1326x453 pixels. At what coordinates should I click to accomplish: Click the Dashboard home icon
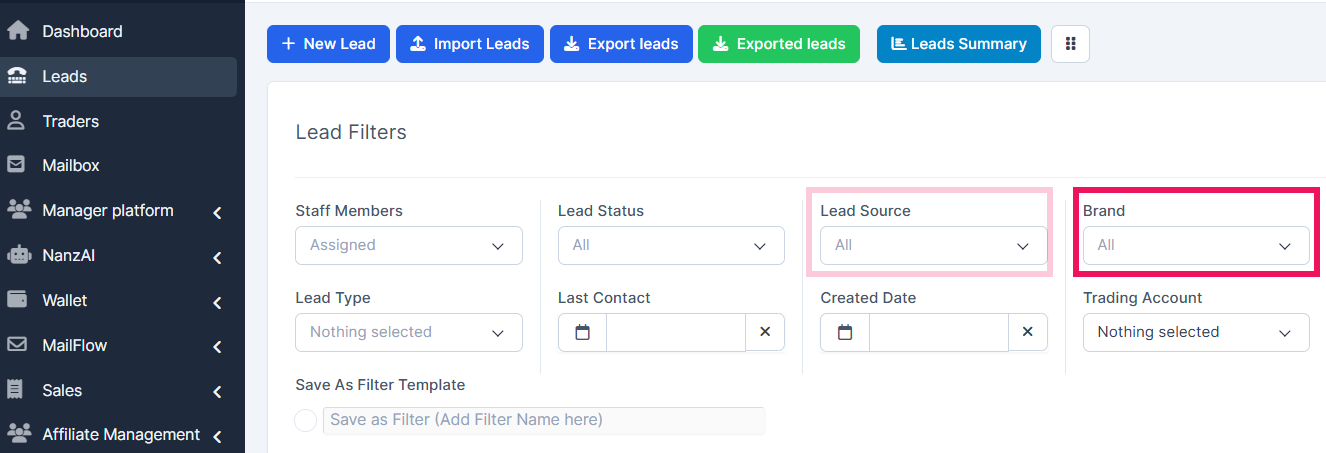click(x=18, y=31)
